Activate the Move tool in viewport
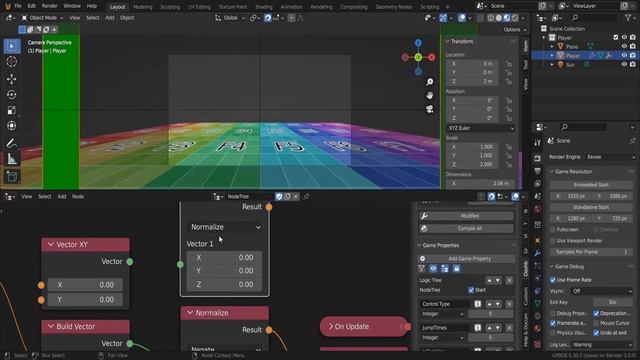 pos(12,79)
